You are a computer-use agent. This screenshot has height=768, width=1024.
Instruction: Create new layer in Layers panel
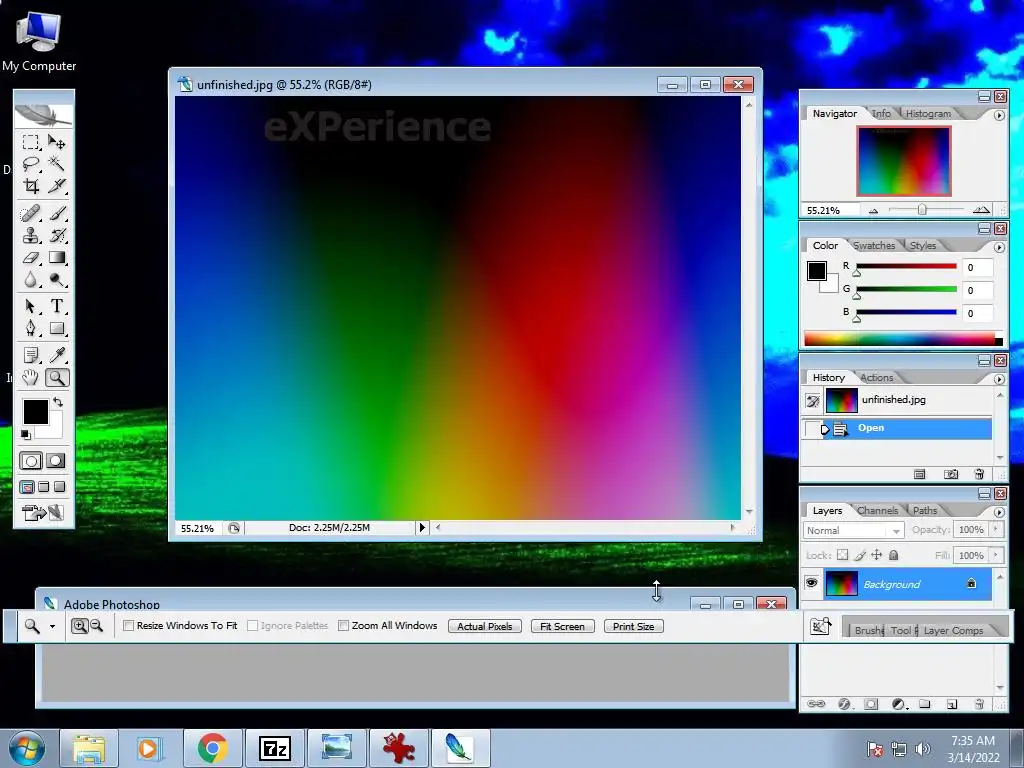click(x=952, y=704)
